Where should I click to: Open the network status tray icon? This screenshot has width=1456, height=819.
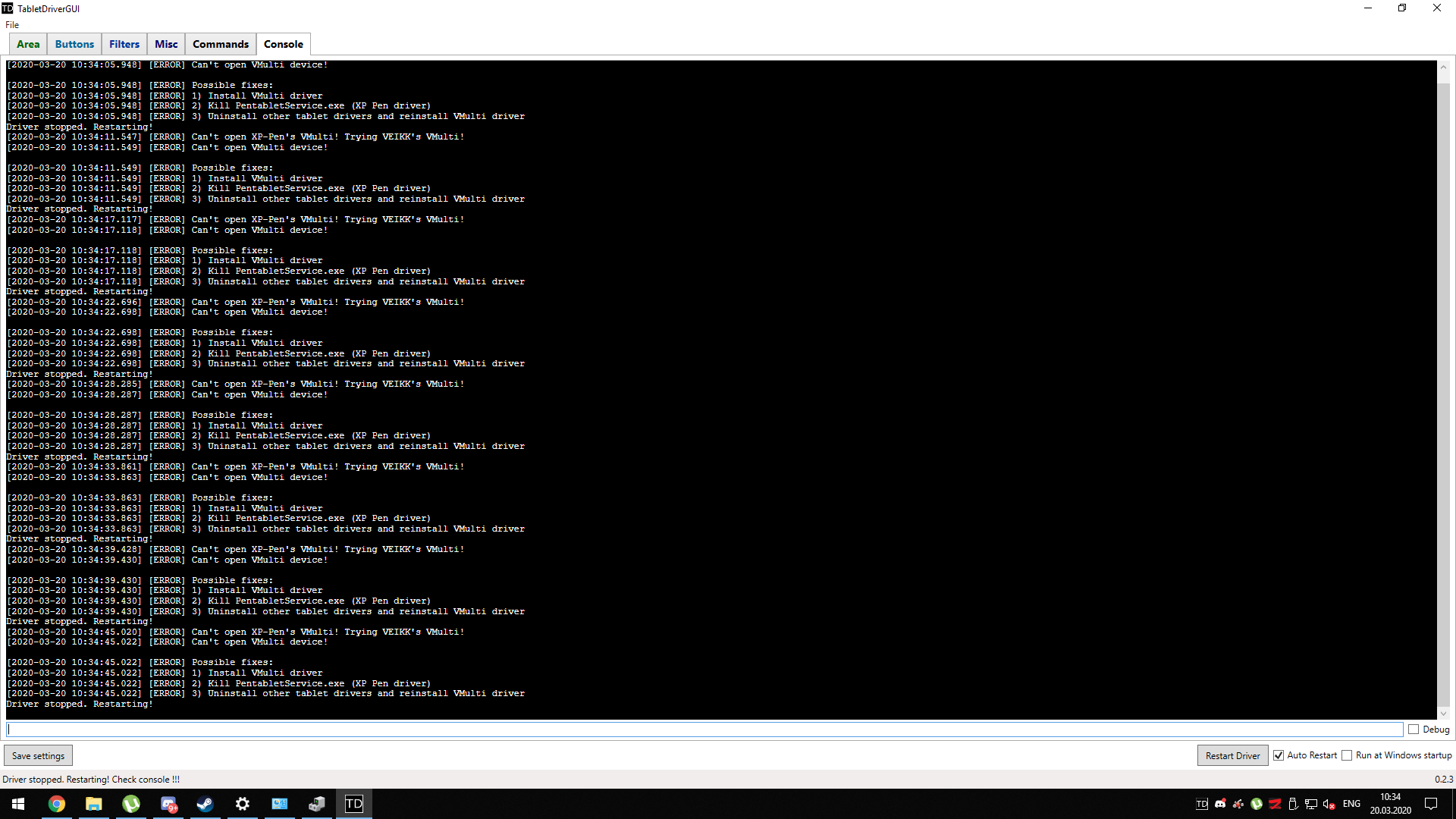[x=1311, y=804]
